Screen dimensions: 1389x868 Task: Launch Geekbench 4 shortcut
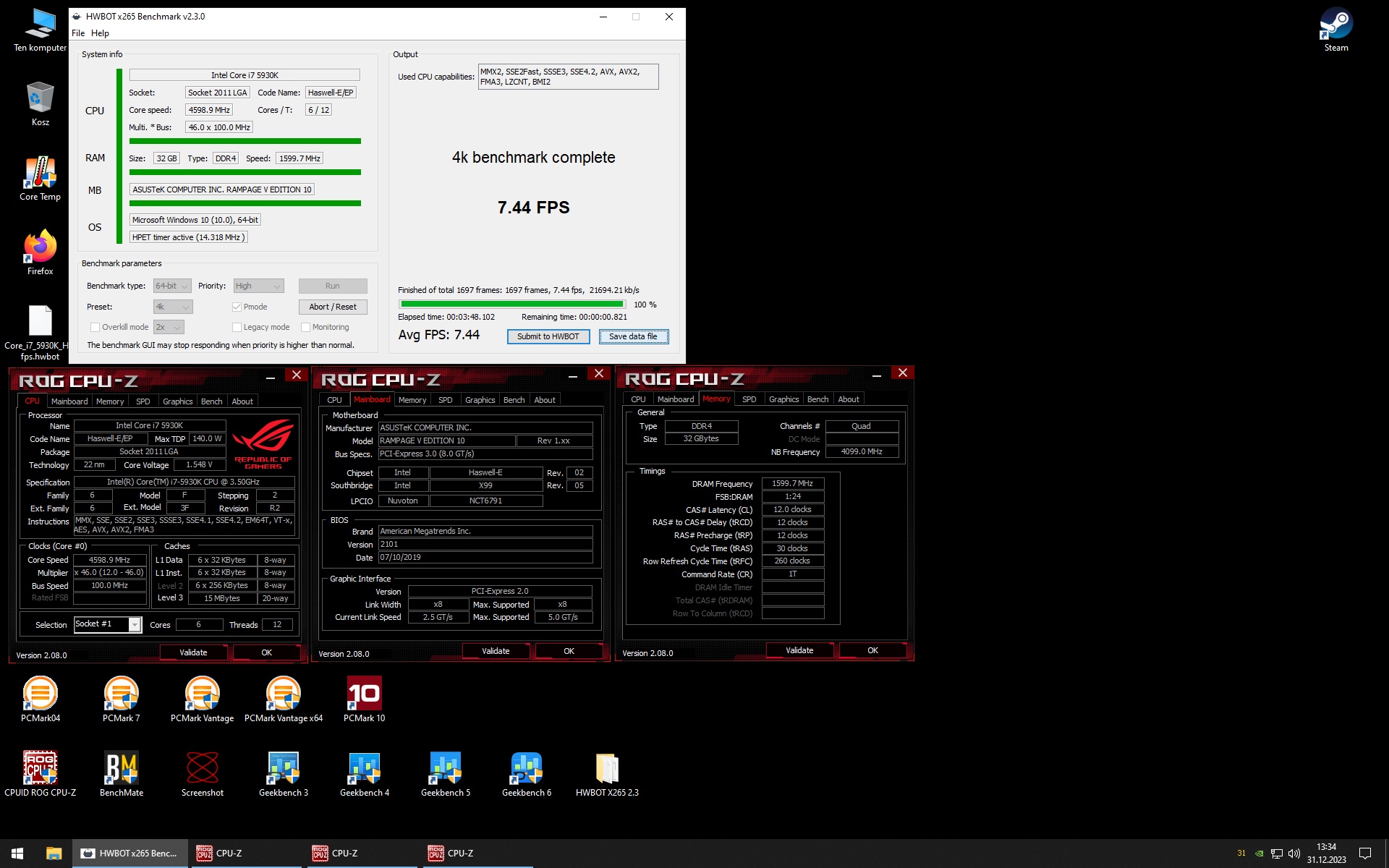(x=365, y=774)
